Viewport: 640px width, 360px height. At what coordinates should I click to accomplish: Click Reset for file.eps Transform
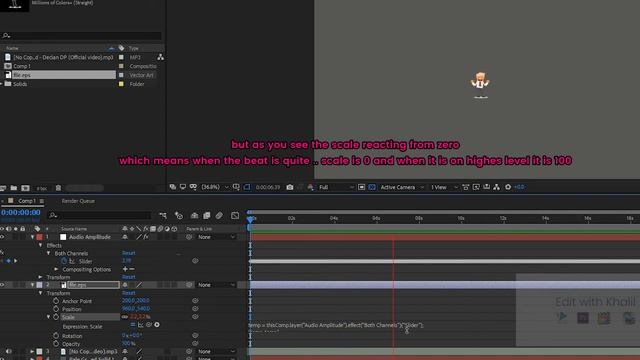(129, 293)
